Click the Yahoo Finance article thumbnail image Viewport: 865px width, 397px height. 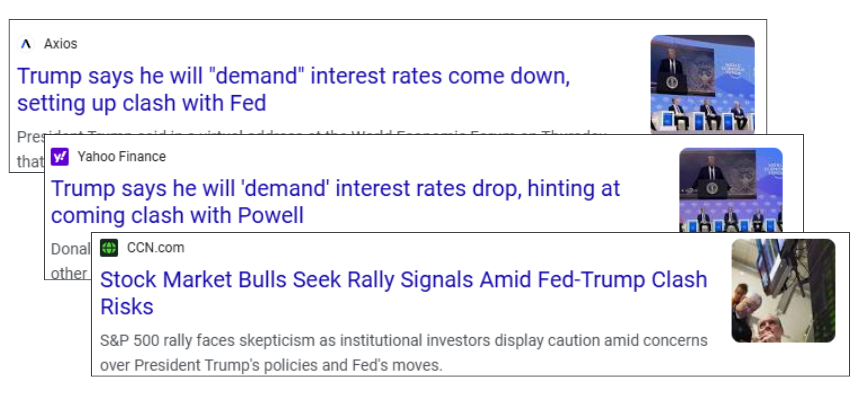(731, 190)
